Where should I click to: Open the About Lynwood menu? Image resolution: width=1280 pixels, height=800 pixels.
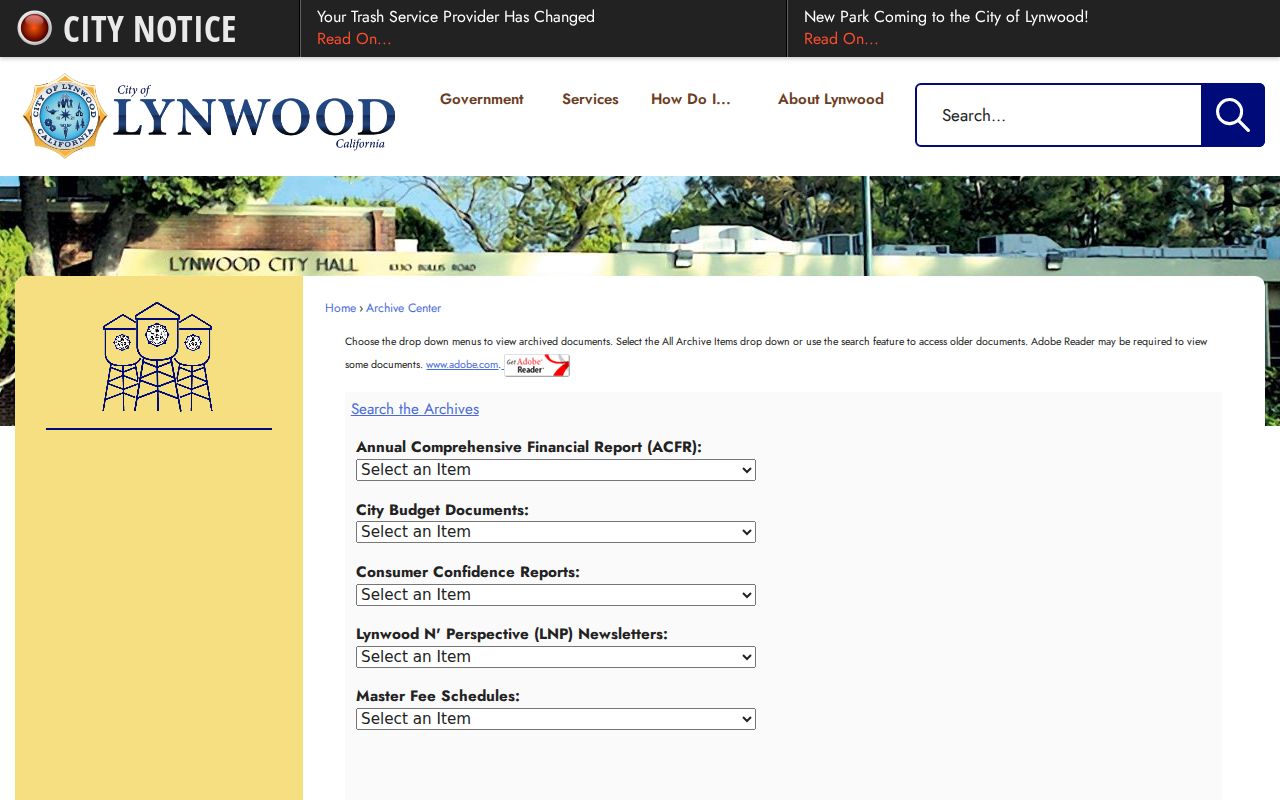tap(831, 99)
